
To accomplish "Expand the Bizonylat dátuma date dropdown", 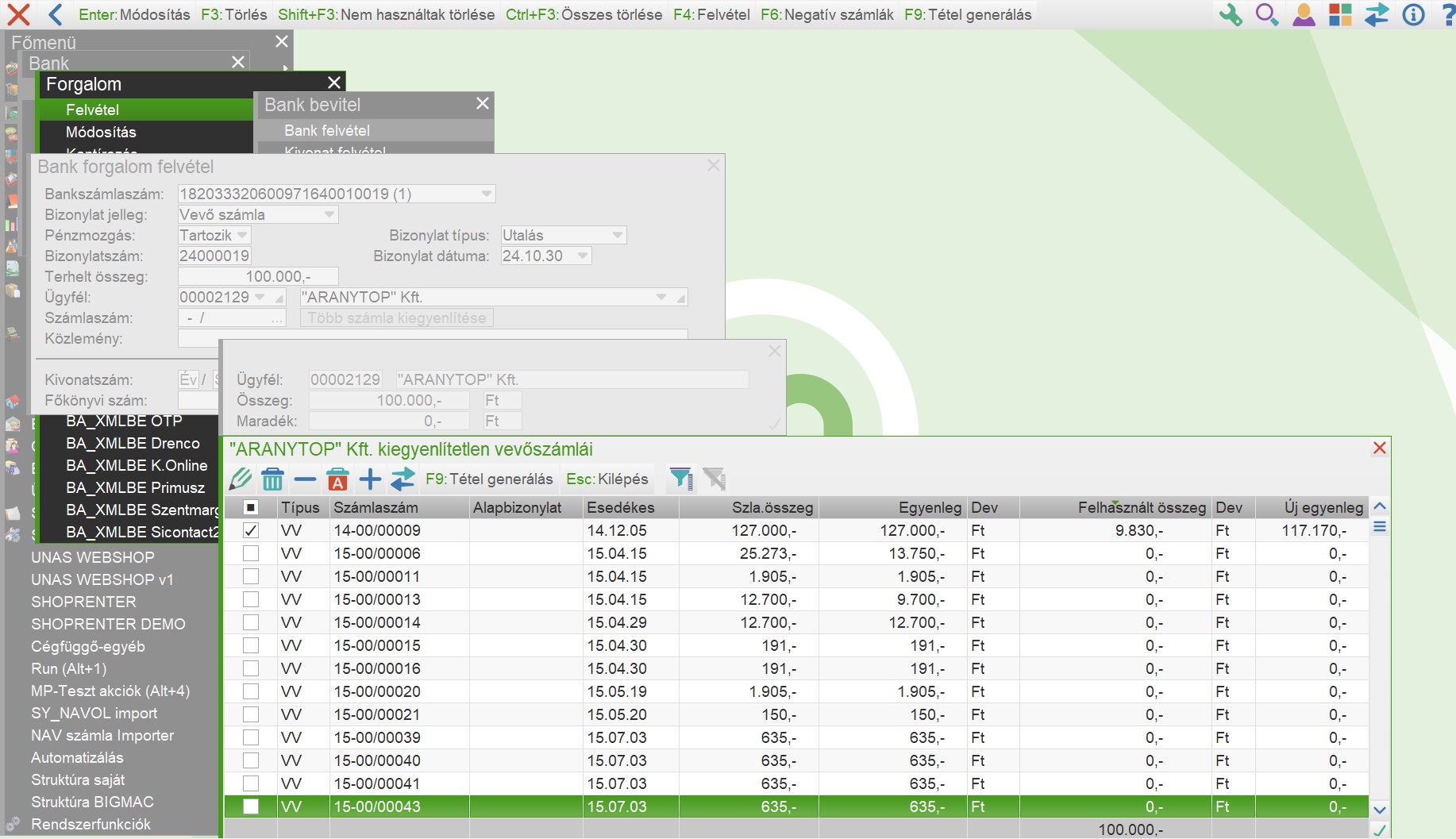I will [582, 256].
